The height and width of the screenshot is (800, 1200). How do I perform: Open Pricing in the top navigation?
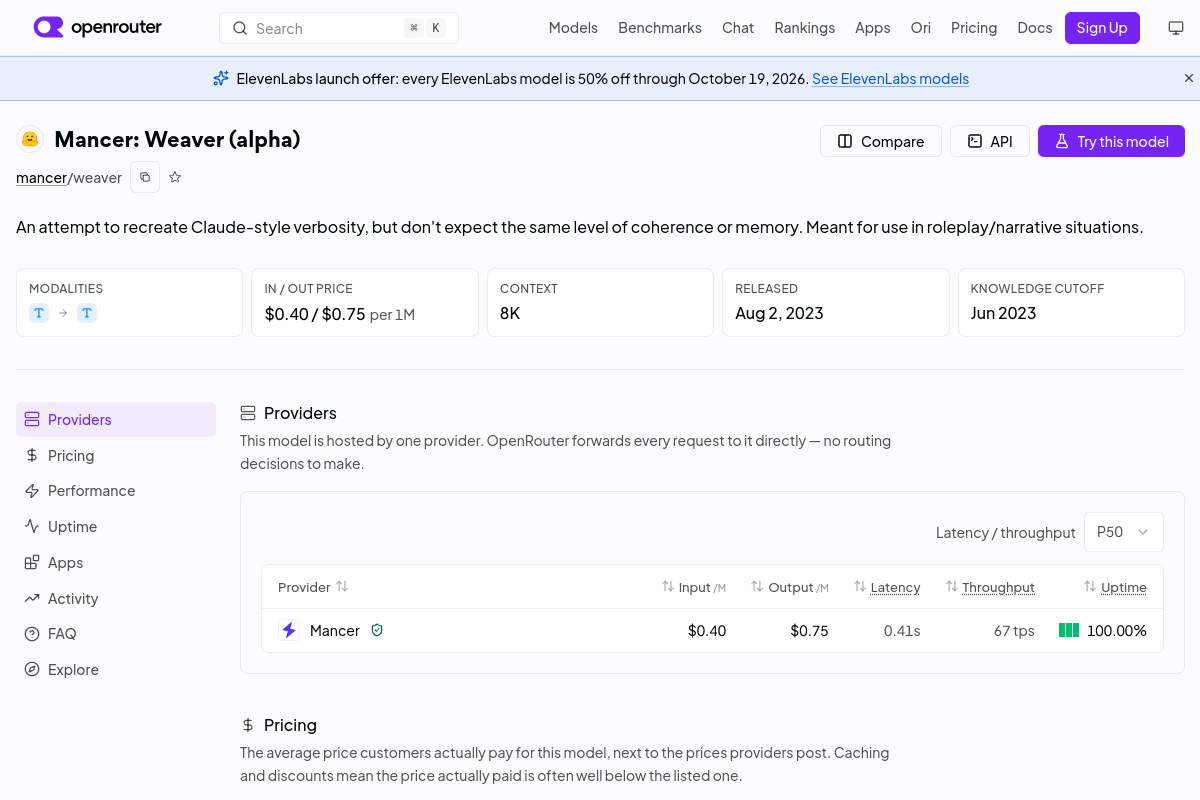point(974,28)
